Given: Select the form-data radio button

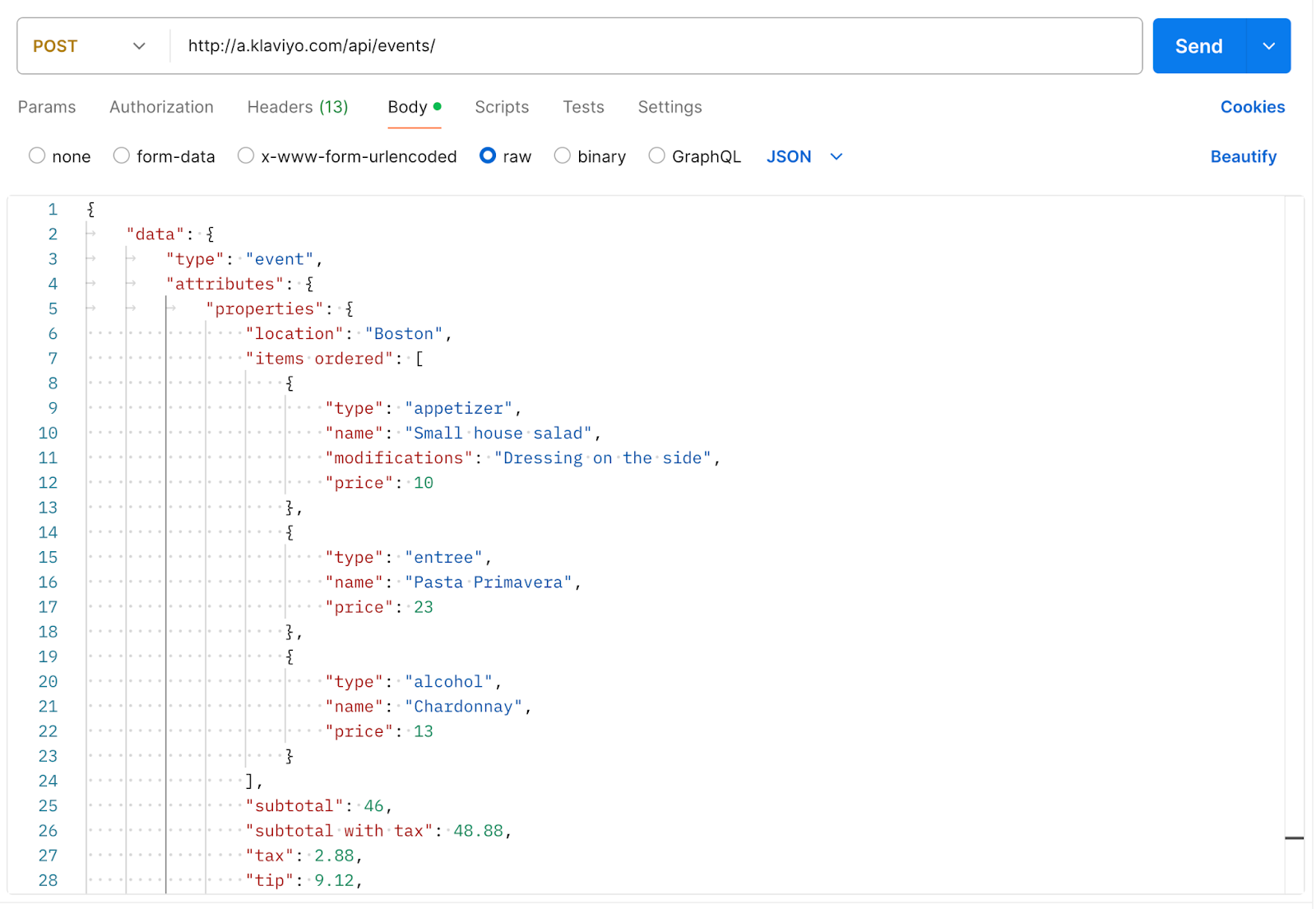Looking at the screenshot, I should click(x=122, y=155).
